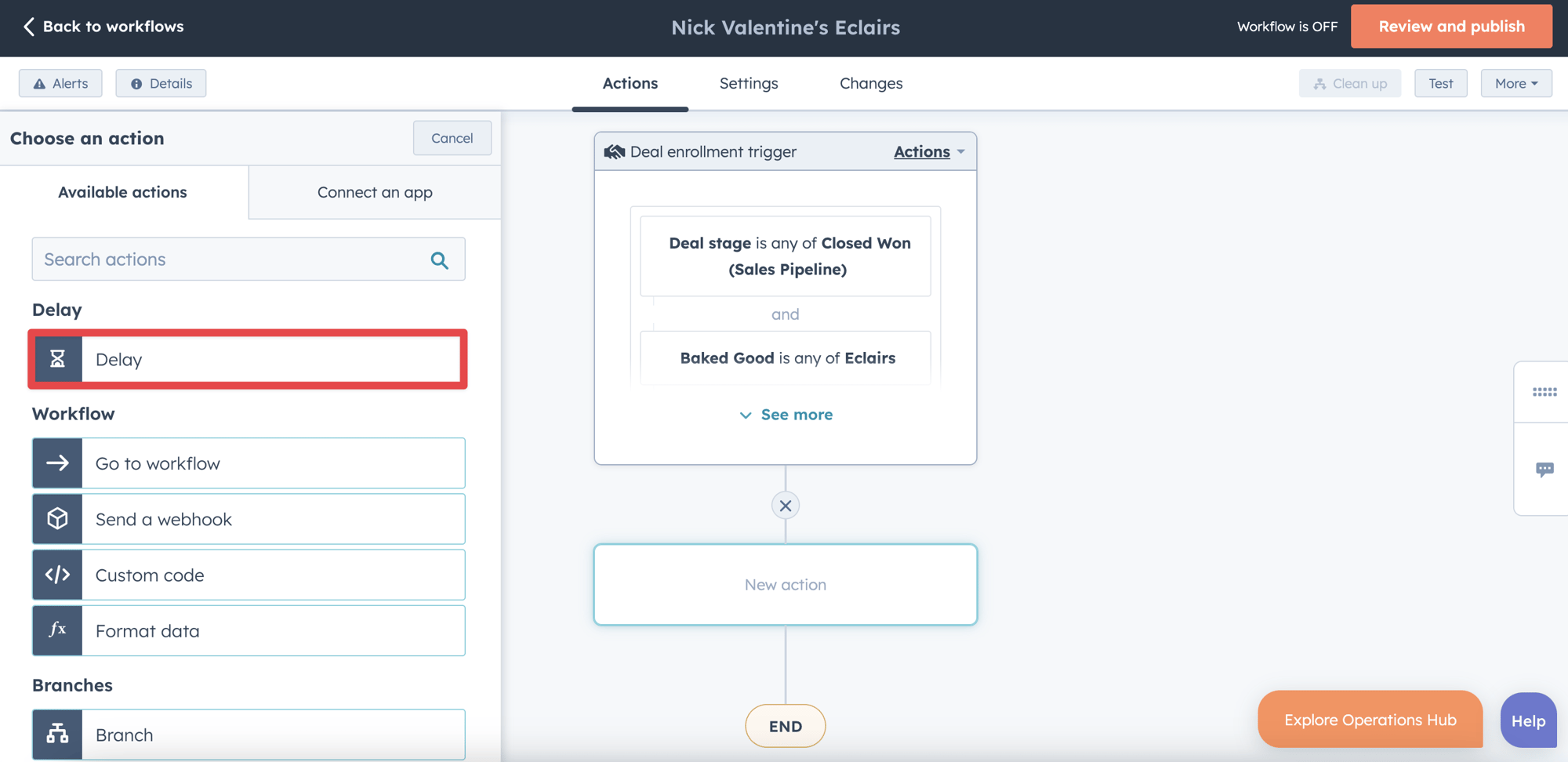
Task: Expand See more on the trigger card
Action: pyautogui.click(x=785, y=415)
